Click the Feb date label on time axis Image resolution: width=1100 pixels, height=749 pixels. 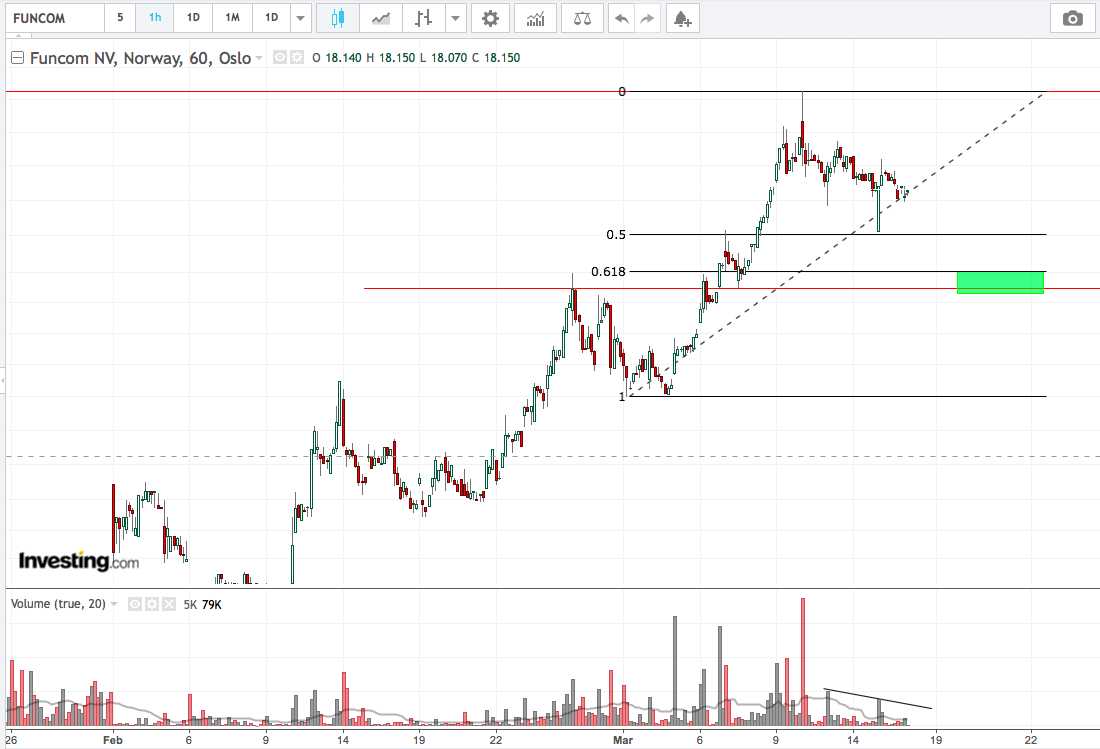click(113, 740)
